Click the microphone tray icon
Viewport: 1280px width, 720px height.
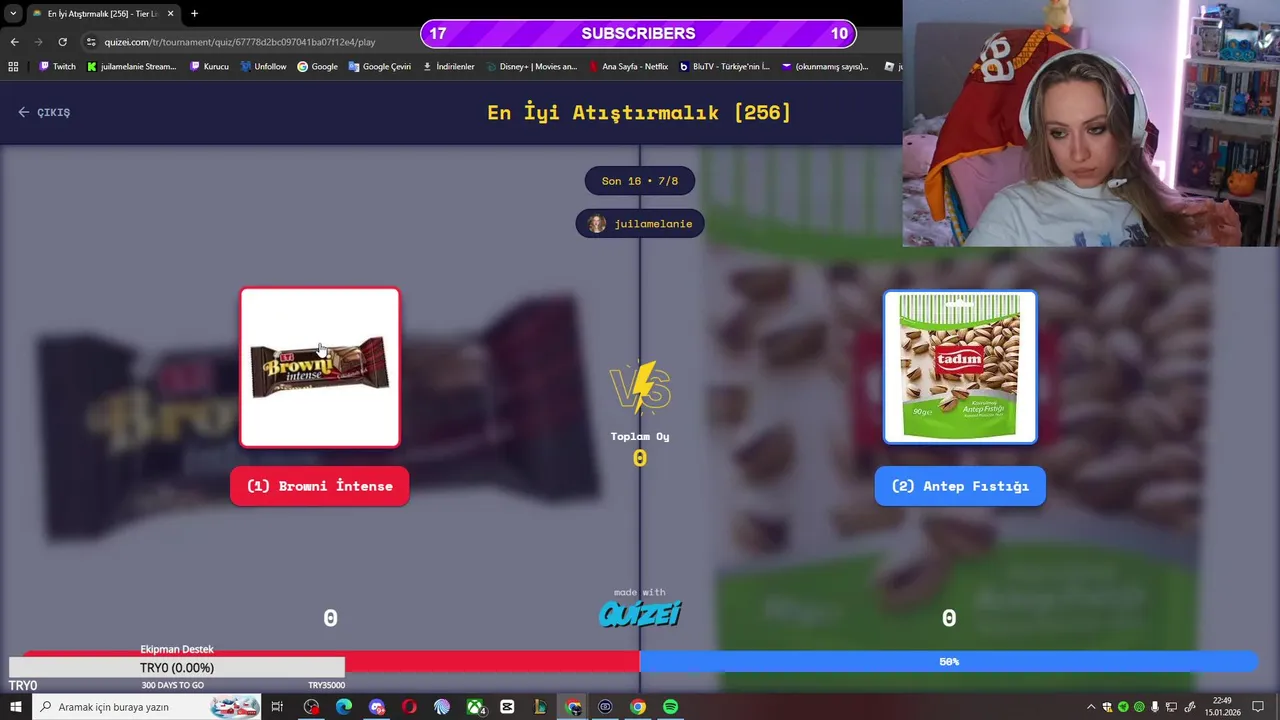click(1155, 707)
